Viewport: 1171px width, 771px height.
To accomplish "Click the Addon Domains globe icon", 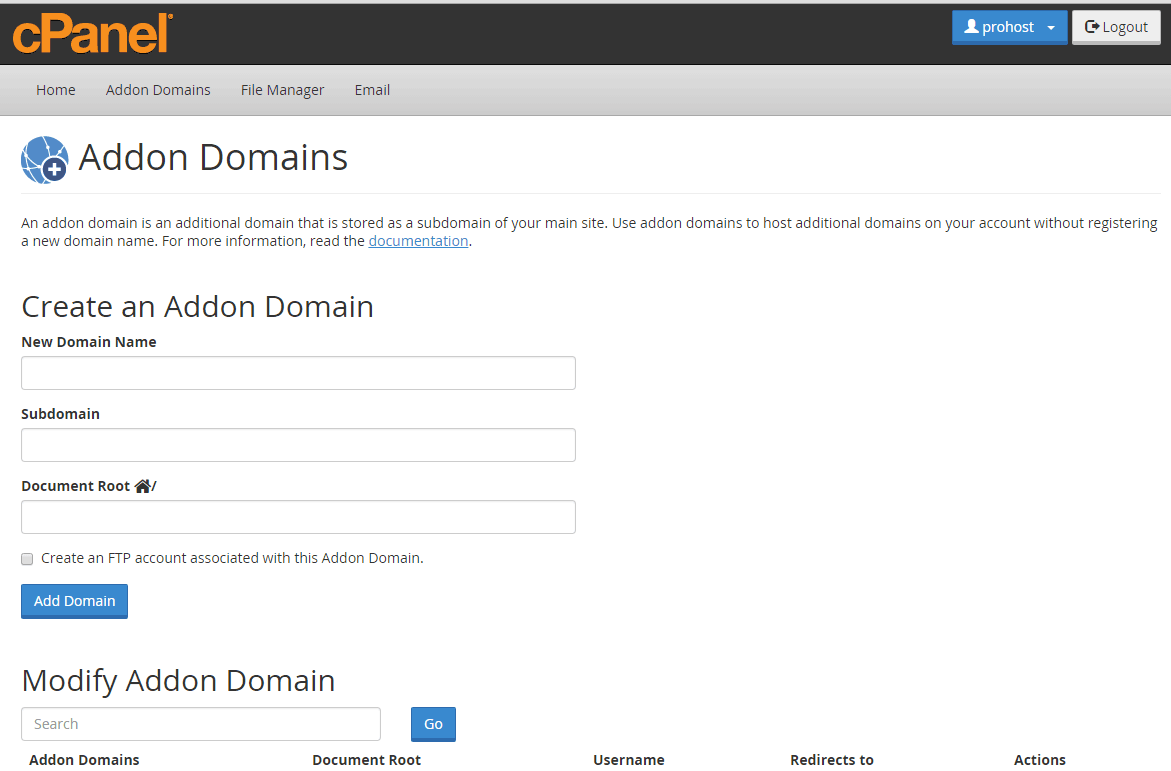I will point(44,158).
